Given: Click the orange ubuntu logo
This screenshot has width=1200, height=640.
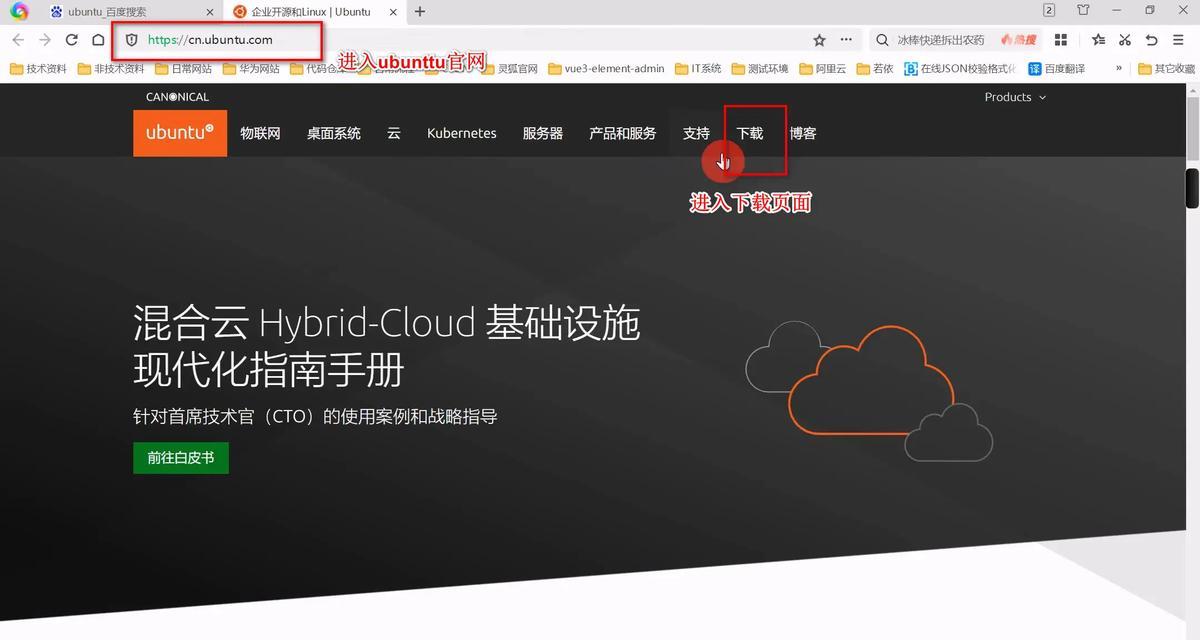Looking at the screenshot, I should [x=180, y=132].
